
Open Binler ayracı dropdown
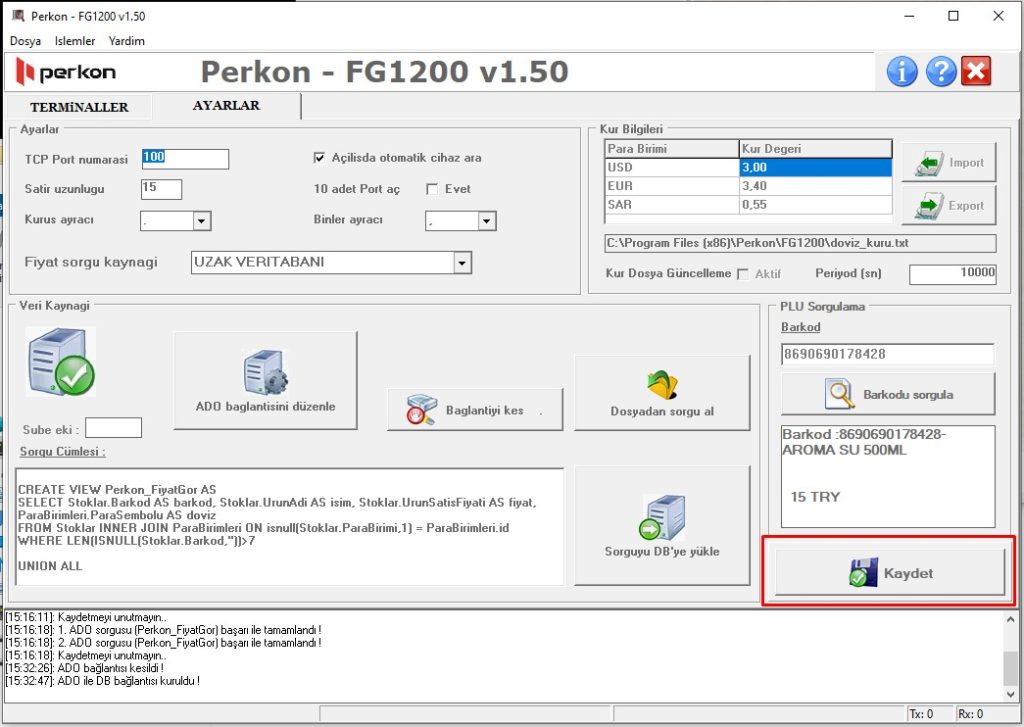[x=487, y=221]
